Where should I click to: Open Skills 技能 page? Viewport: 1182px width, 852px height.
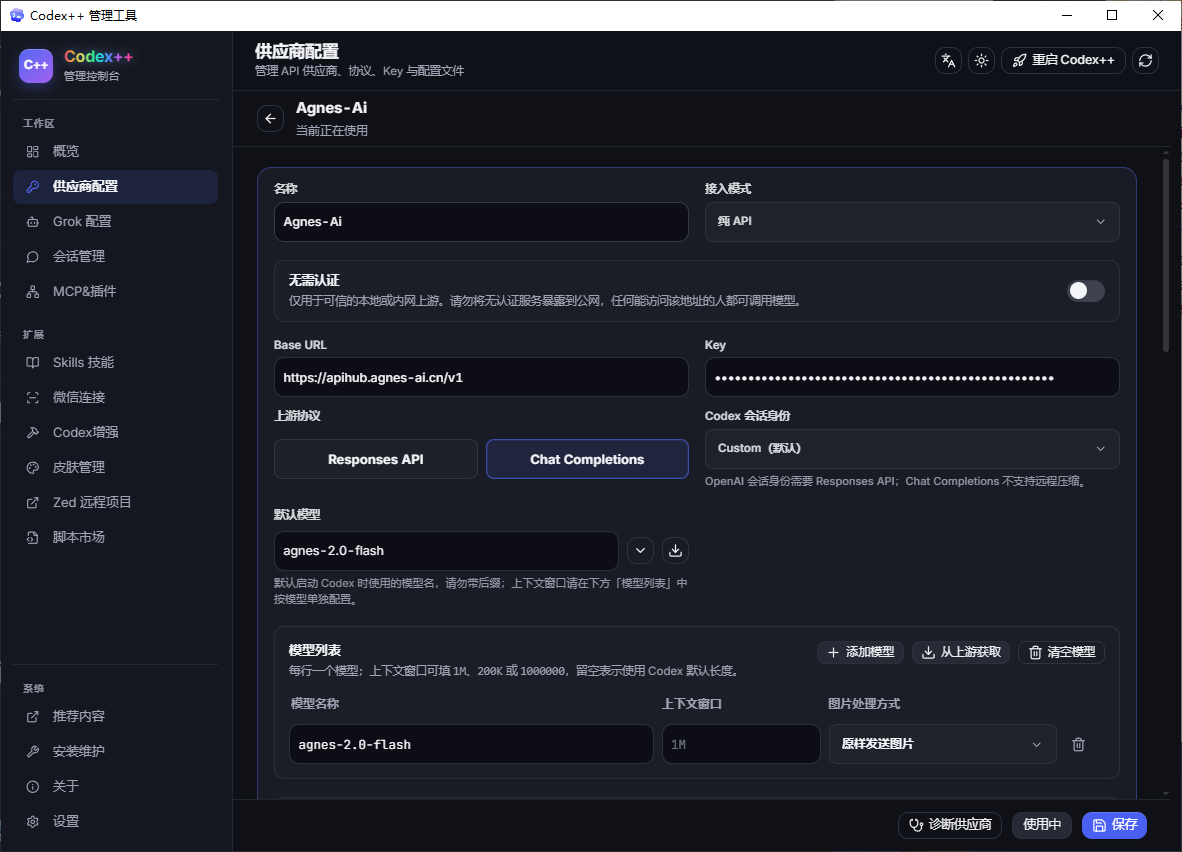click(115, 363)
